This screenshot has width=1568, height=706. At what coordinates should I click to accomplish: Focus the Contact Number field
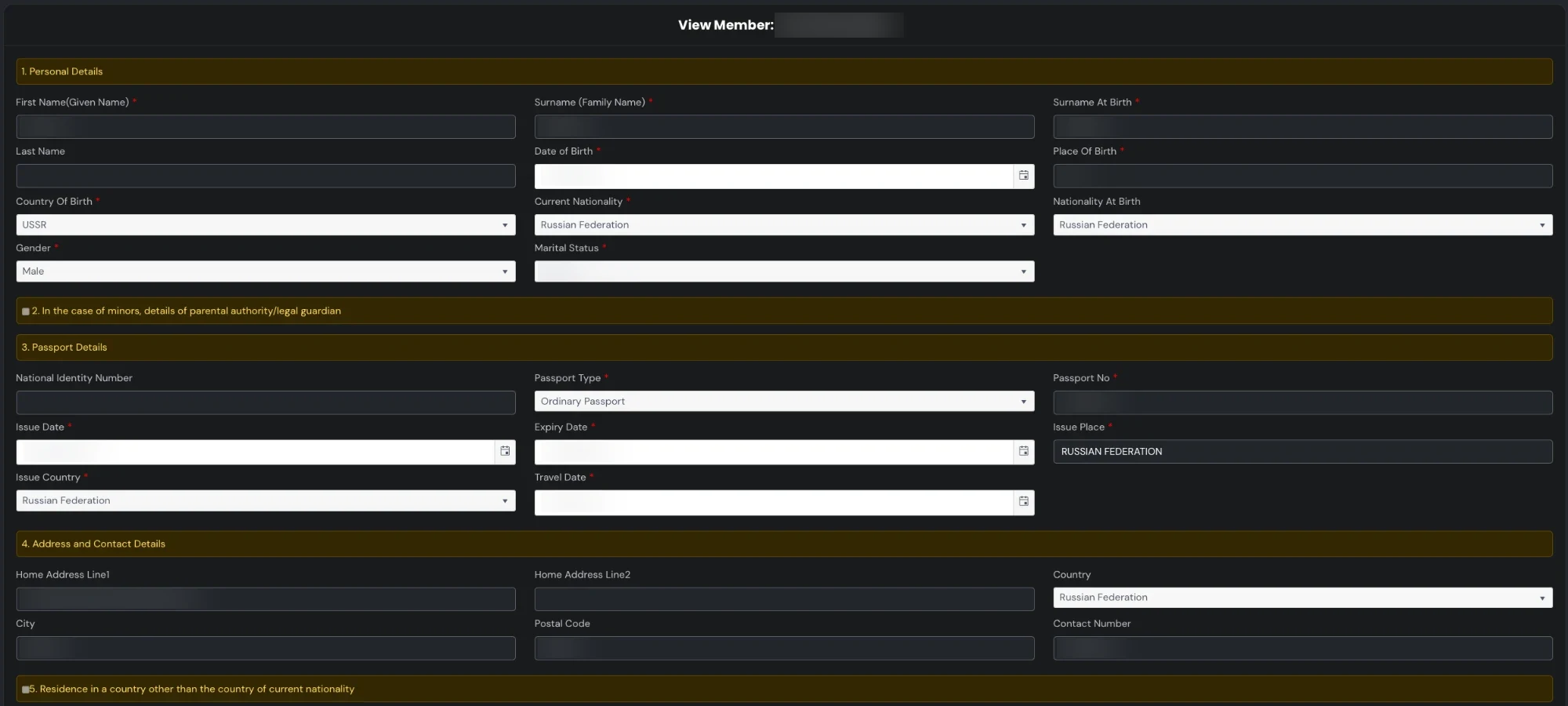pyautogui.click(x=1302, y=648)
